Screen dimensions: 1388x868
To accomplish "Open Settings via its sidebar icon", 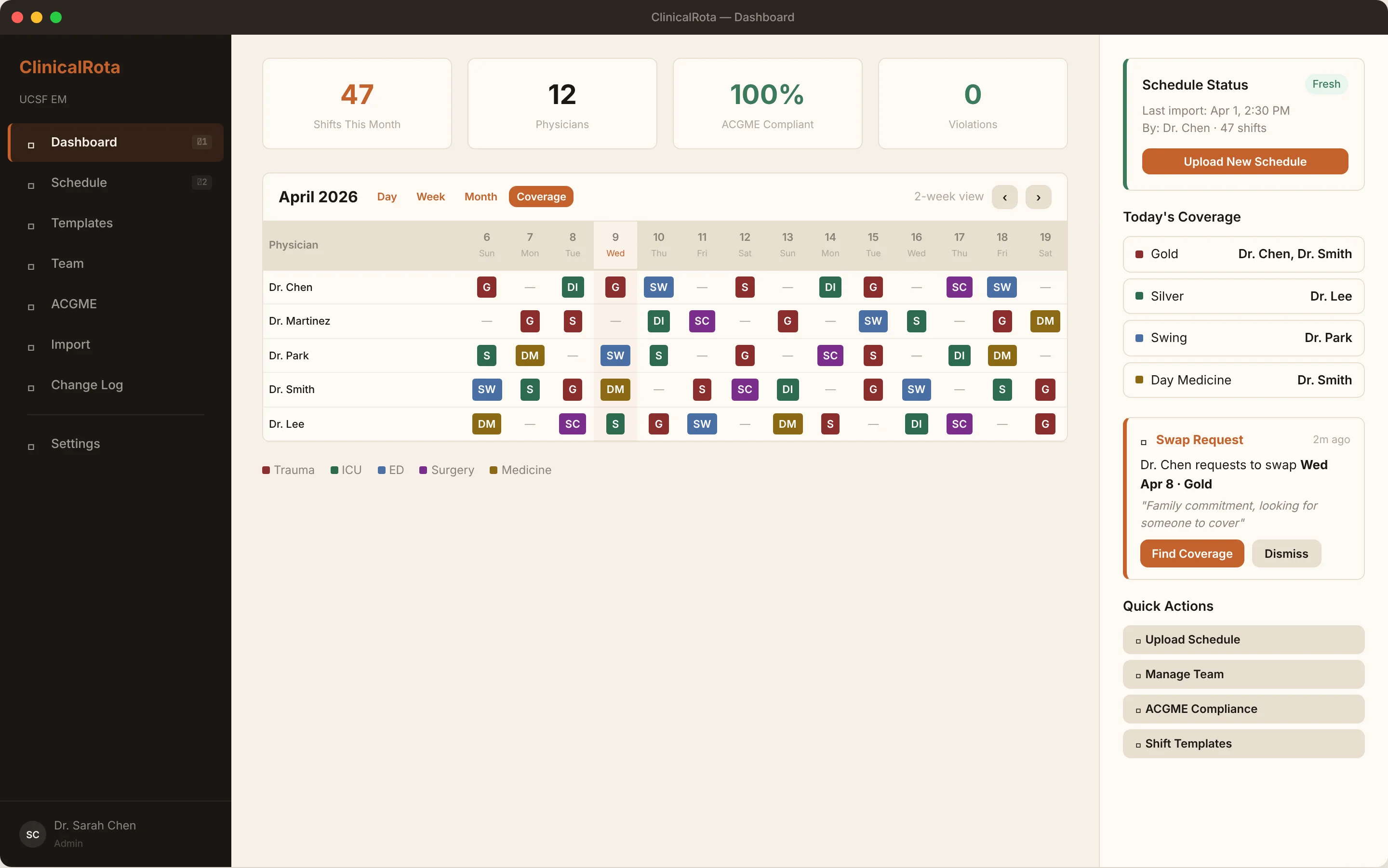I will 31,446.
